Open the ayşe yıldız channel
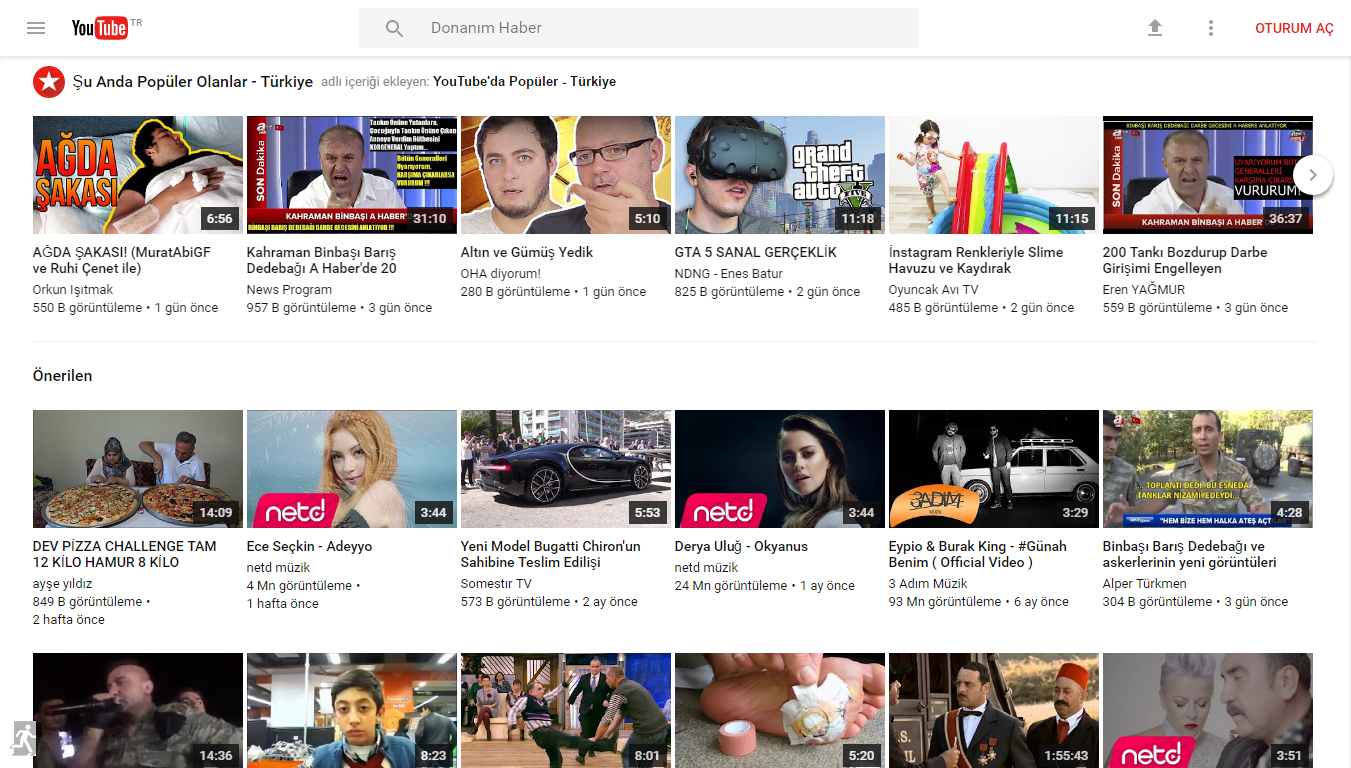The height and width of the screenshot is (768, 1351). pyautogui.click(x=63, y=584)
